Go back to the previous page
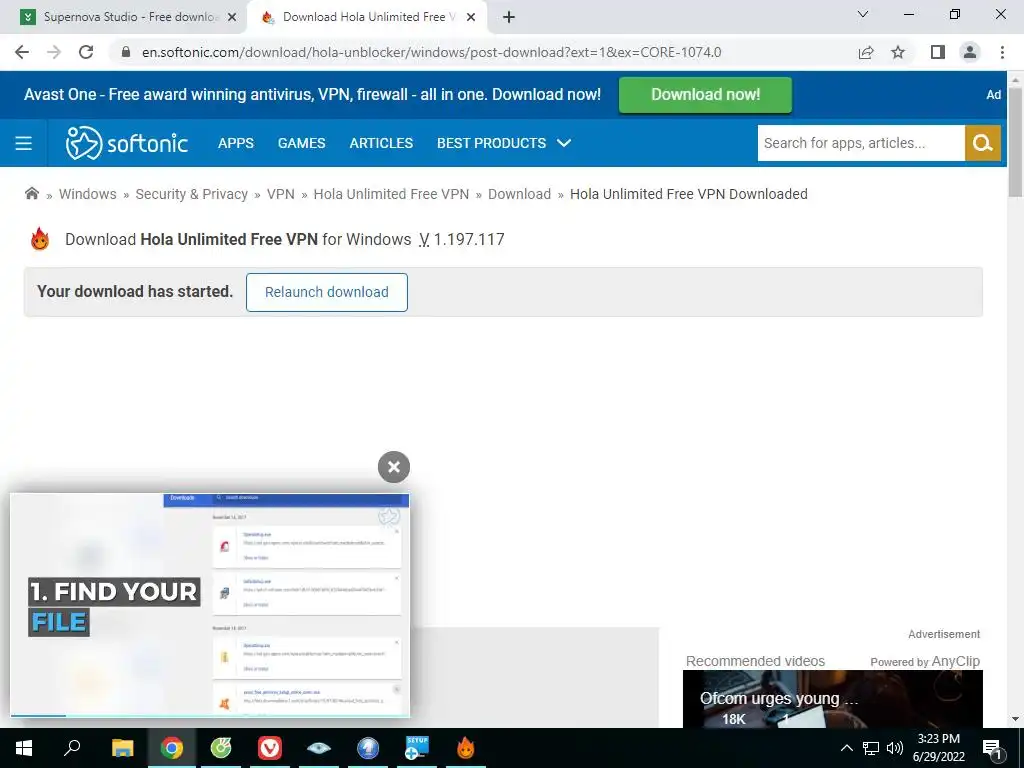 pos(22,52)
